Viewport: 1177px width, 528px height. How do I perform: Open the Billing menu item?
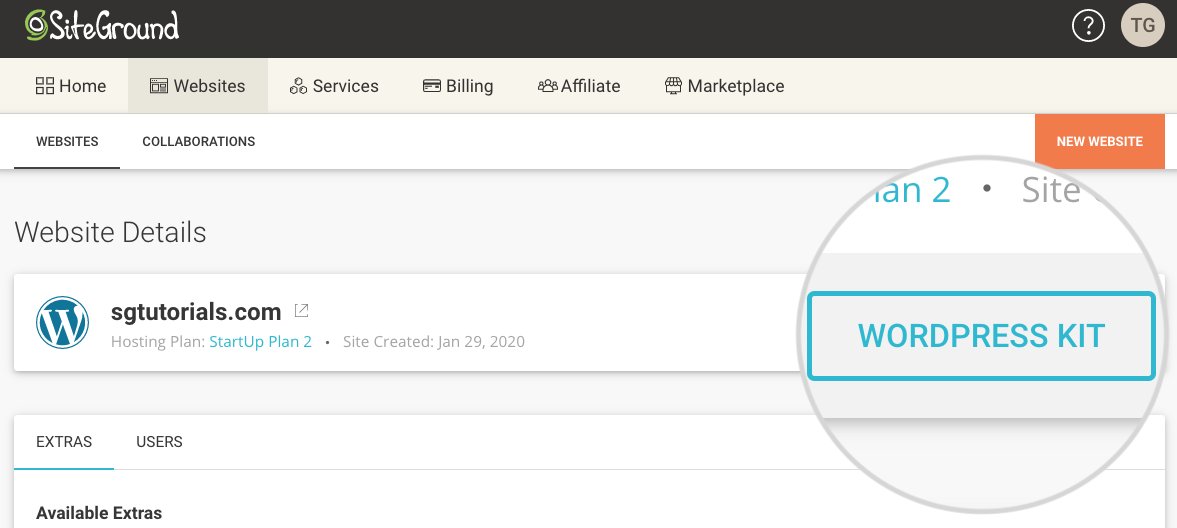[x=458, y=86]
